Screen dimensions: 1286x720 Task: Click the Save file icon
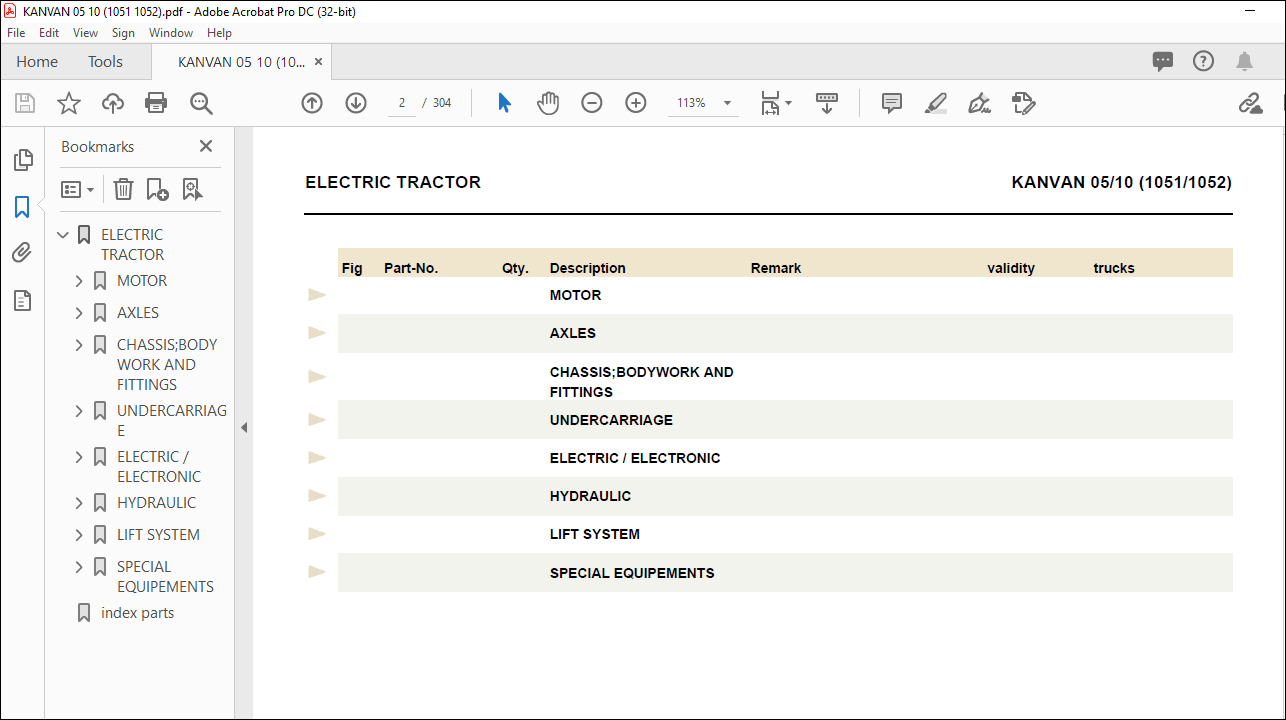(x=25, y=103)
